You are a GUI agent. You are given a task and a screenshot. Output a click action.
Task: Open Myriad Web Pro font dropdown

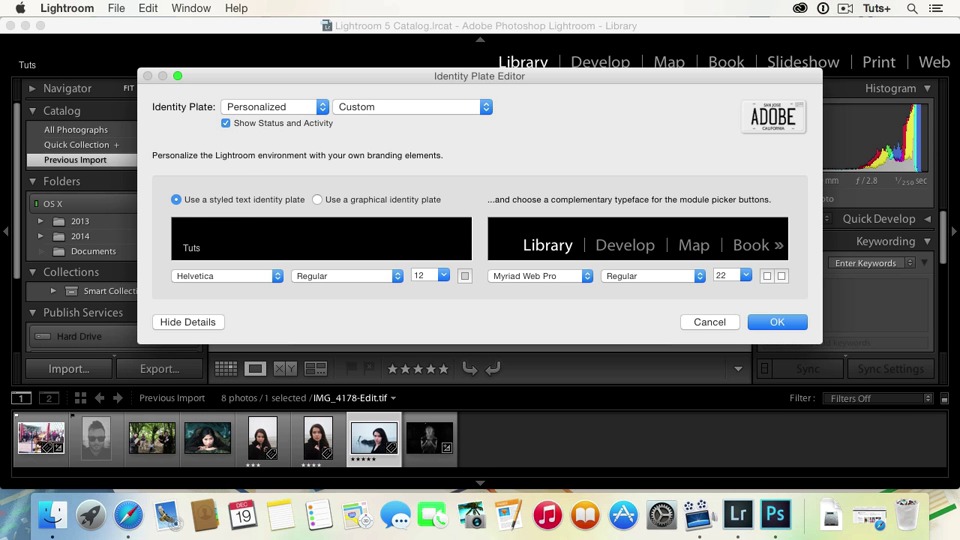click(x=541, y=276)
